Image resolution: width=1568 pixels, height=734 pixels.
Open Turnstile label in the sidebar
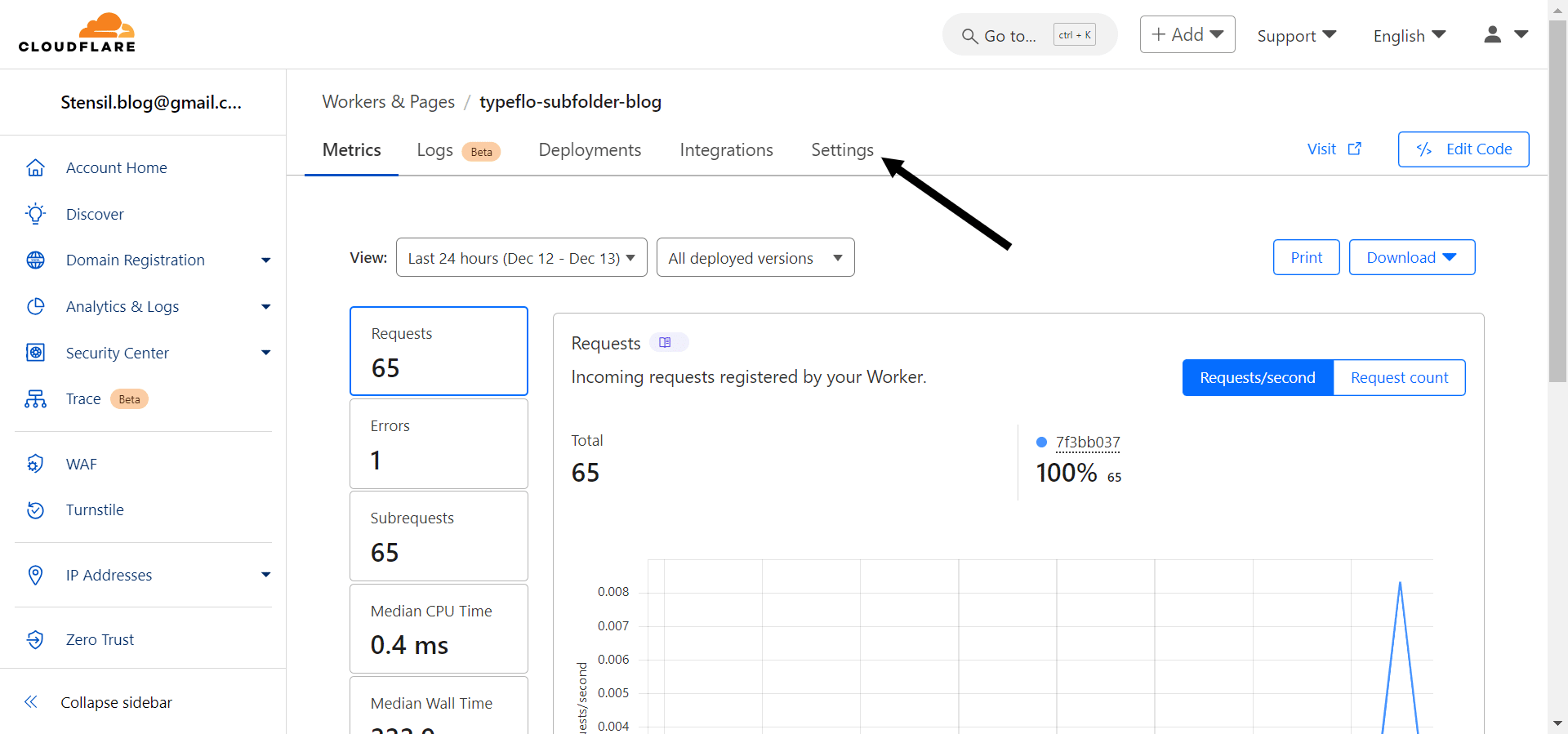coord(95,509)
